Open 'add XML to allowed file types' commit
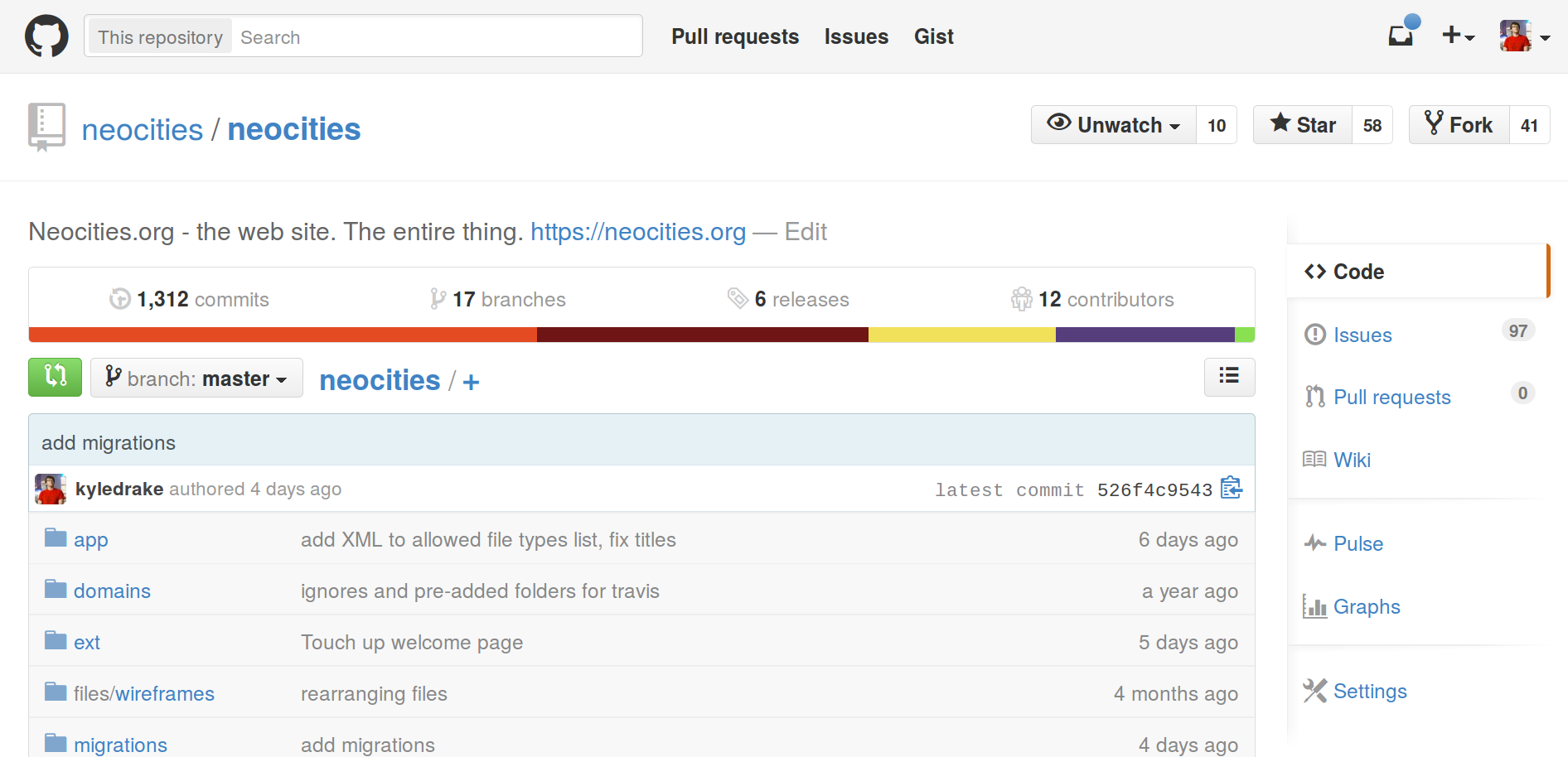 click(488, 540)
